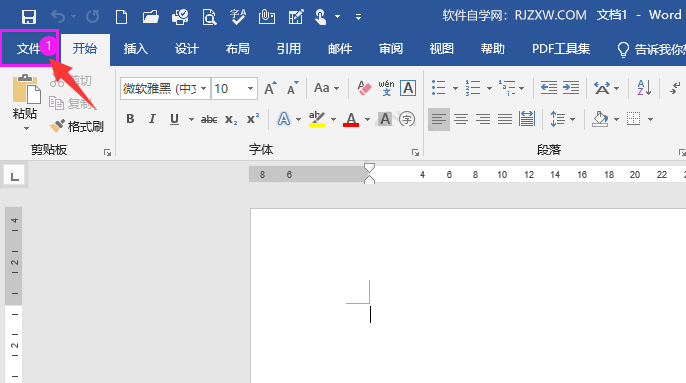This screenshot has width=686, height=383.
Task: Create a new blank document from quick access
Action: (121, 17)
